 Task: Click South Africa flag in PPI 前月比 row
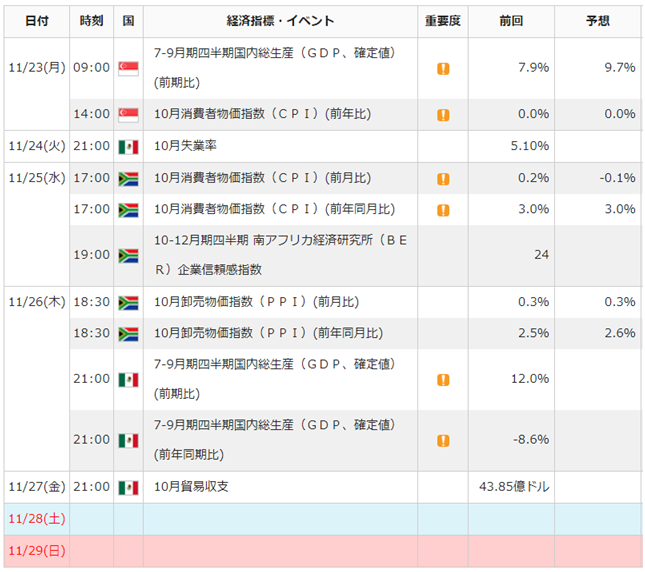[x=128, y=303]
